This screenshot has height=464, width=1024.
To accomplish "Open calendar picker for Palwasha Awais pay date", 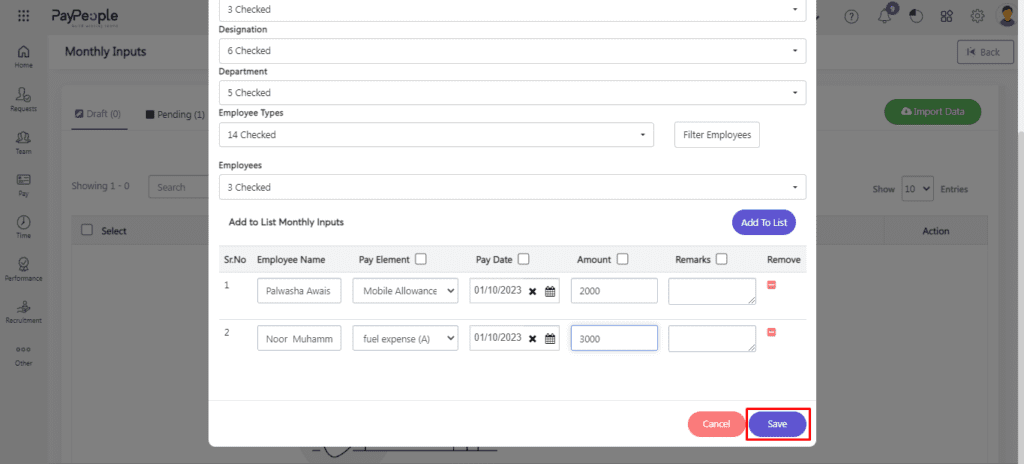I will click(x=549, y=291).
